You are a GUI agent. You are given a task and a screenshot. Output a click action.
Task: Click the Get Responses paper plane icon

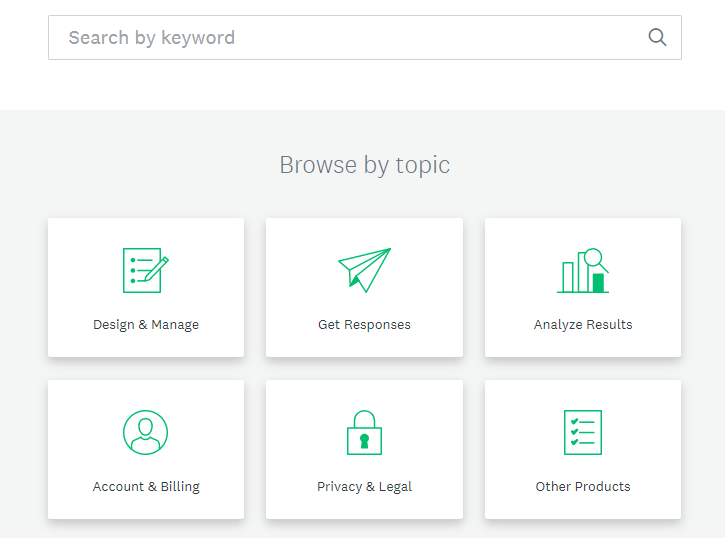click(364, 270)
